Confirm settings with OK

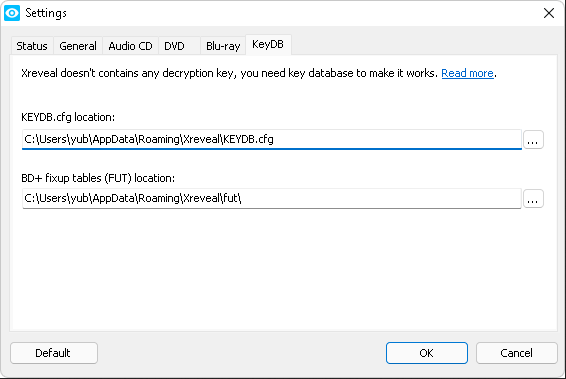point(427,353)
